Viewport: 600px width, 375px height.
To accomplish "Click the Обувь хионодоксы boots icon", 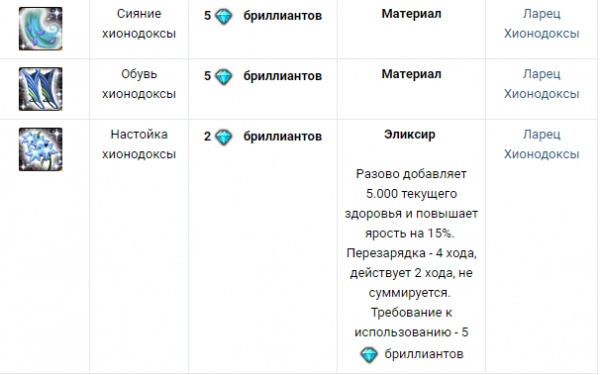I will 41,89.
